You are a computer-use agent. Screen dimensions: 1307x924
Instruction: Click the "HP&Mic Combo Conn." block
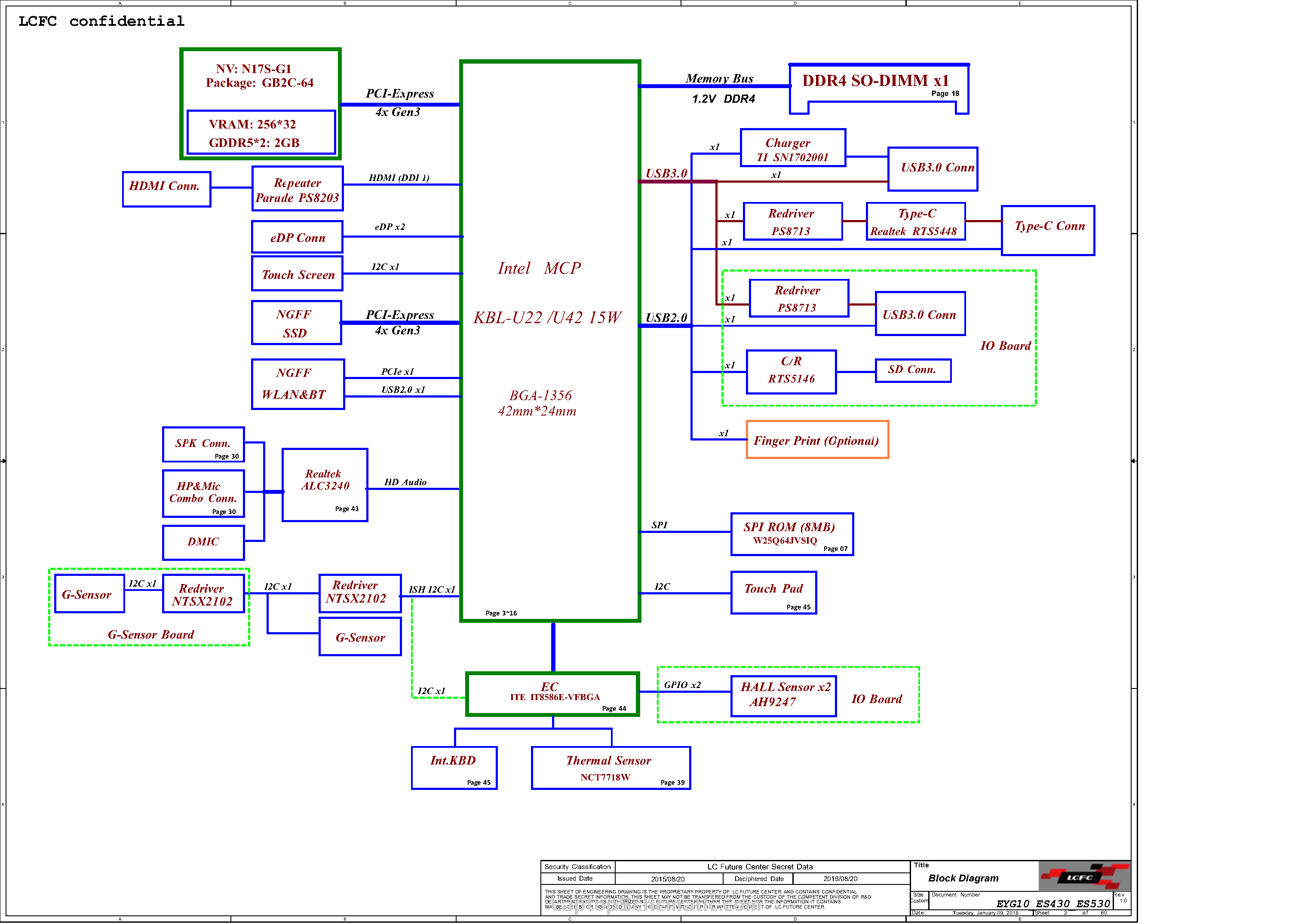tap(203, 493)
